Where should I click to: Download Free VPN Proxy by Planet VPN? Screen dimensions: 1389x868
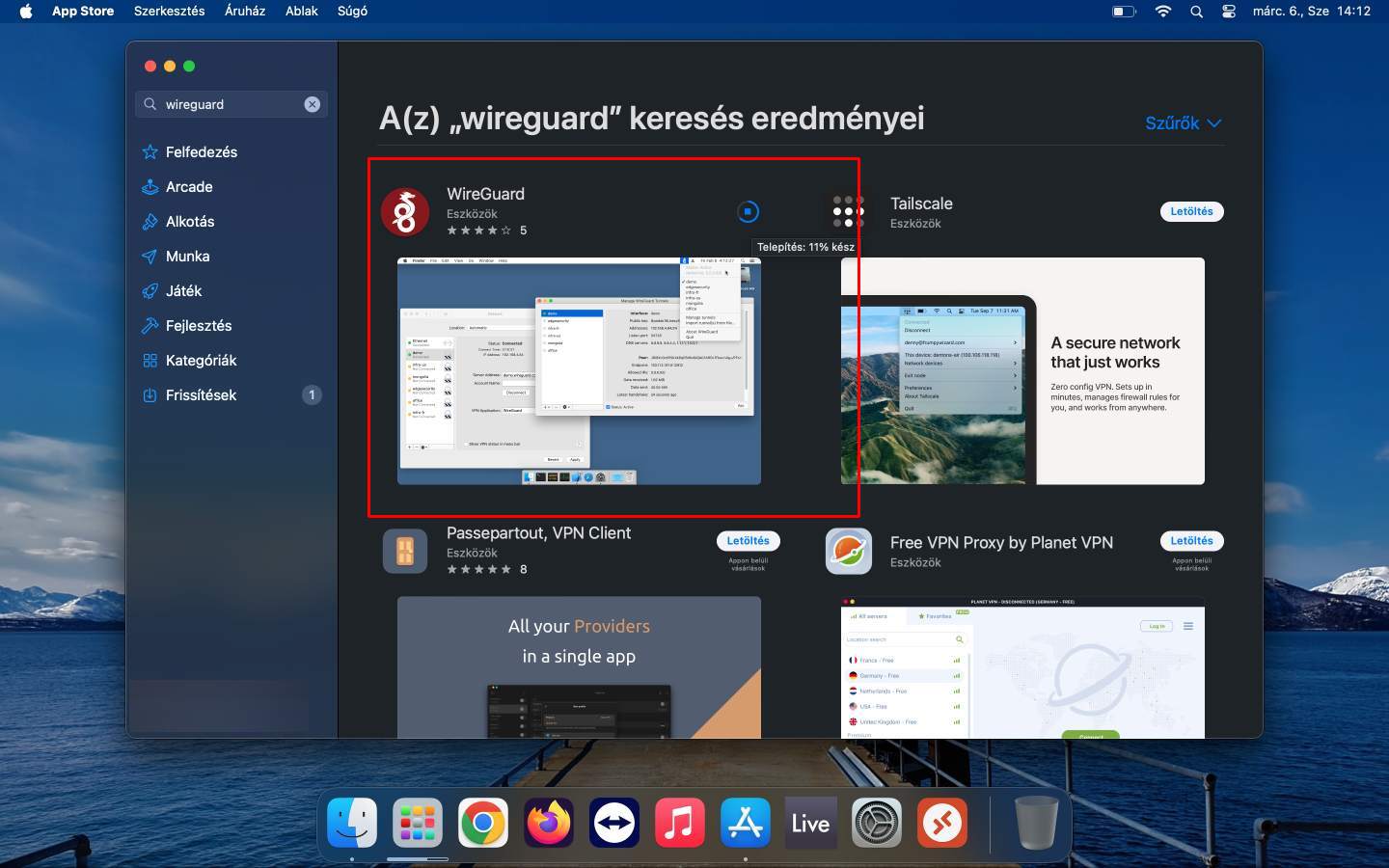(1191, 541)
